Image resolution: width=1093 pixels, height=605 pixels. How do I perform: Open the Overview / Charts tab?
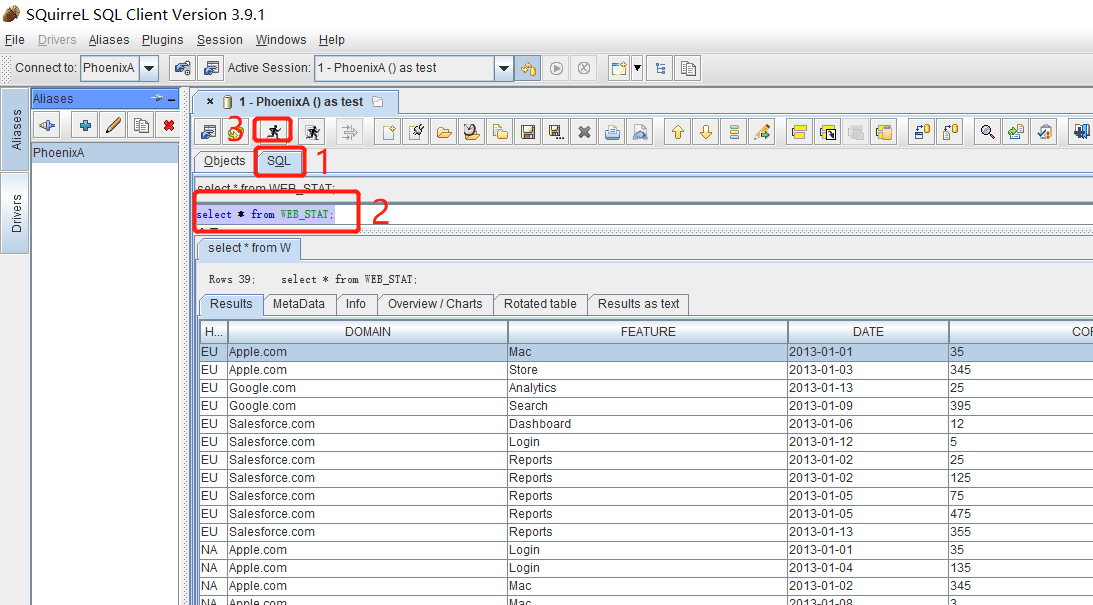click(x=435, y=304)
